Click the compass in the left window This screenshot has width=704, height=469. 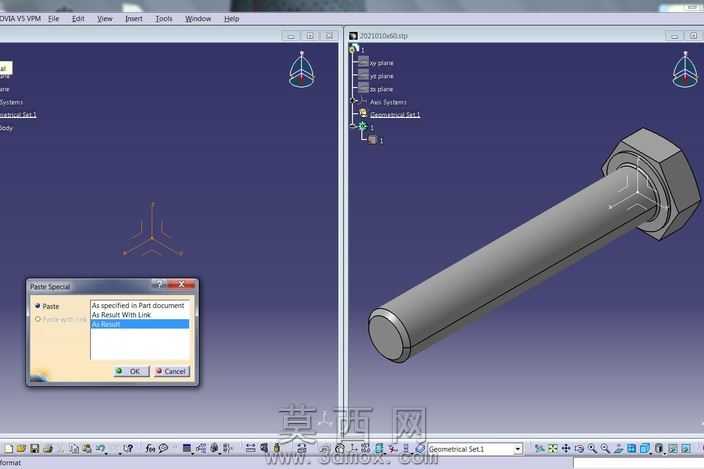(302, 70)
